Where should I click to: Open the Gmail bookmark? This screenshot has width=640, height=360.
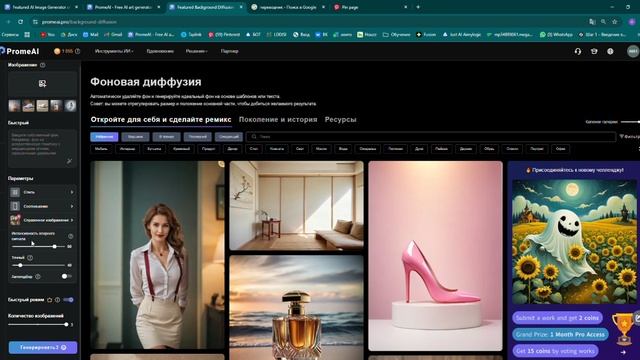coord(113,35)
